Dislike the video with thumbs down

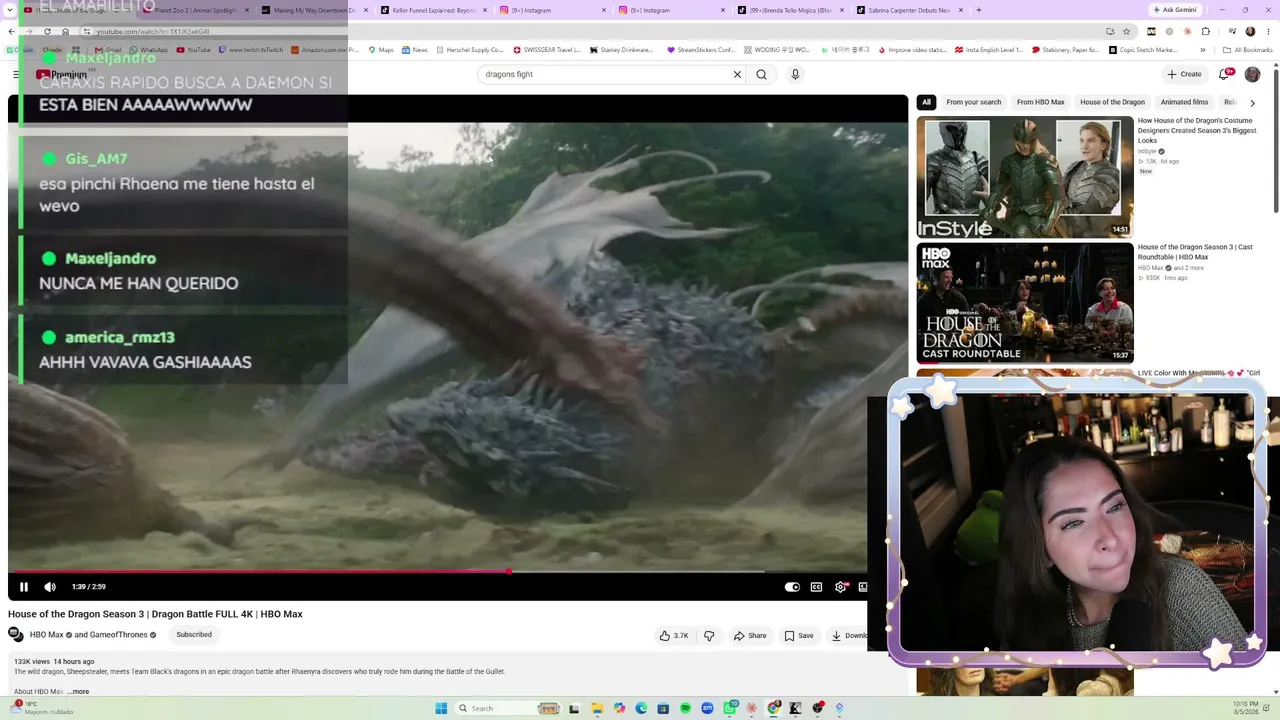709,635
